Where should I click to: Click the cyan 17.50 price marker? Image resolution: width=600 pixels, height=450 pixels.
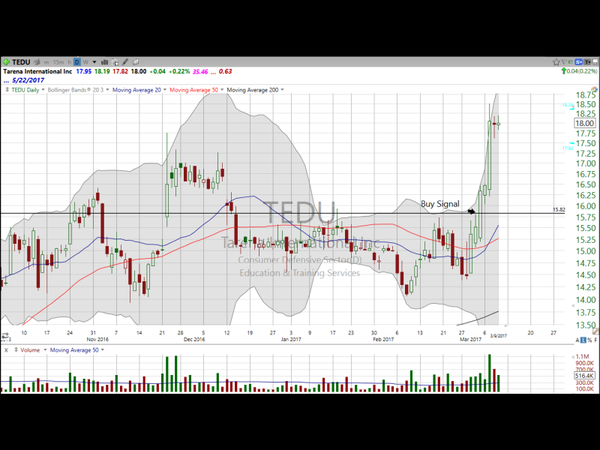pos(568,148)
